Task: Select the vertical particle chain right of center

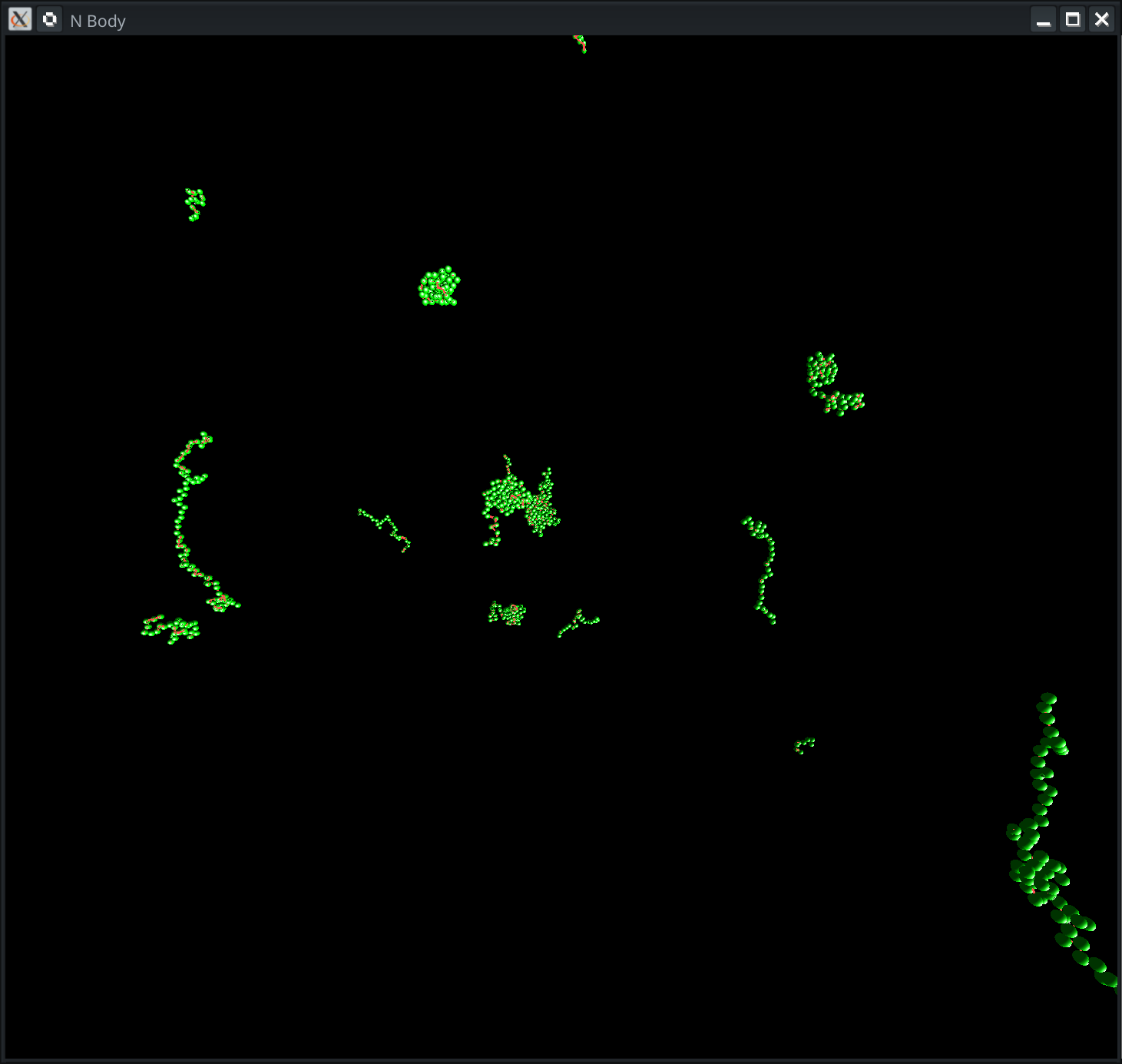Action: (766, 568)
